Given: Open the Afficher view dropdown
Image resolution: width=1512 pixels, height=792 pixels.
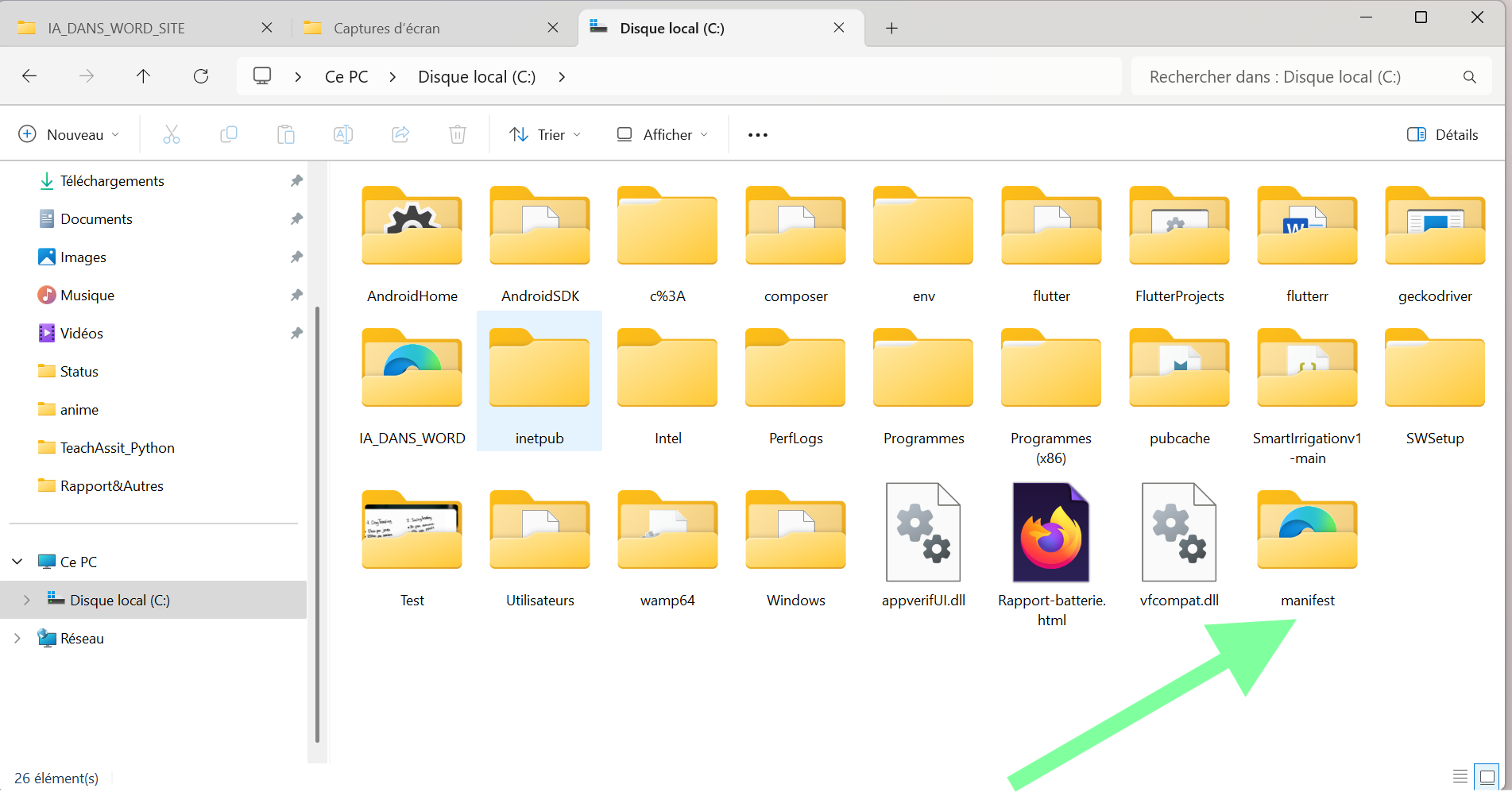Looking at the screenshot, I should coord(663,134).
